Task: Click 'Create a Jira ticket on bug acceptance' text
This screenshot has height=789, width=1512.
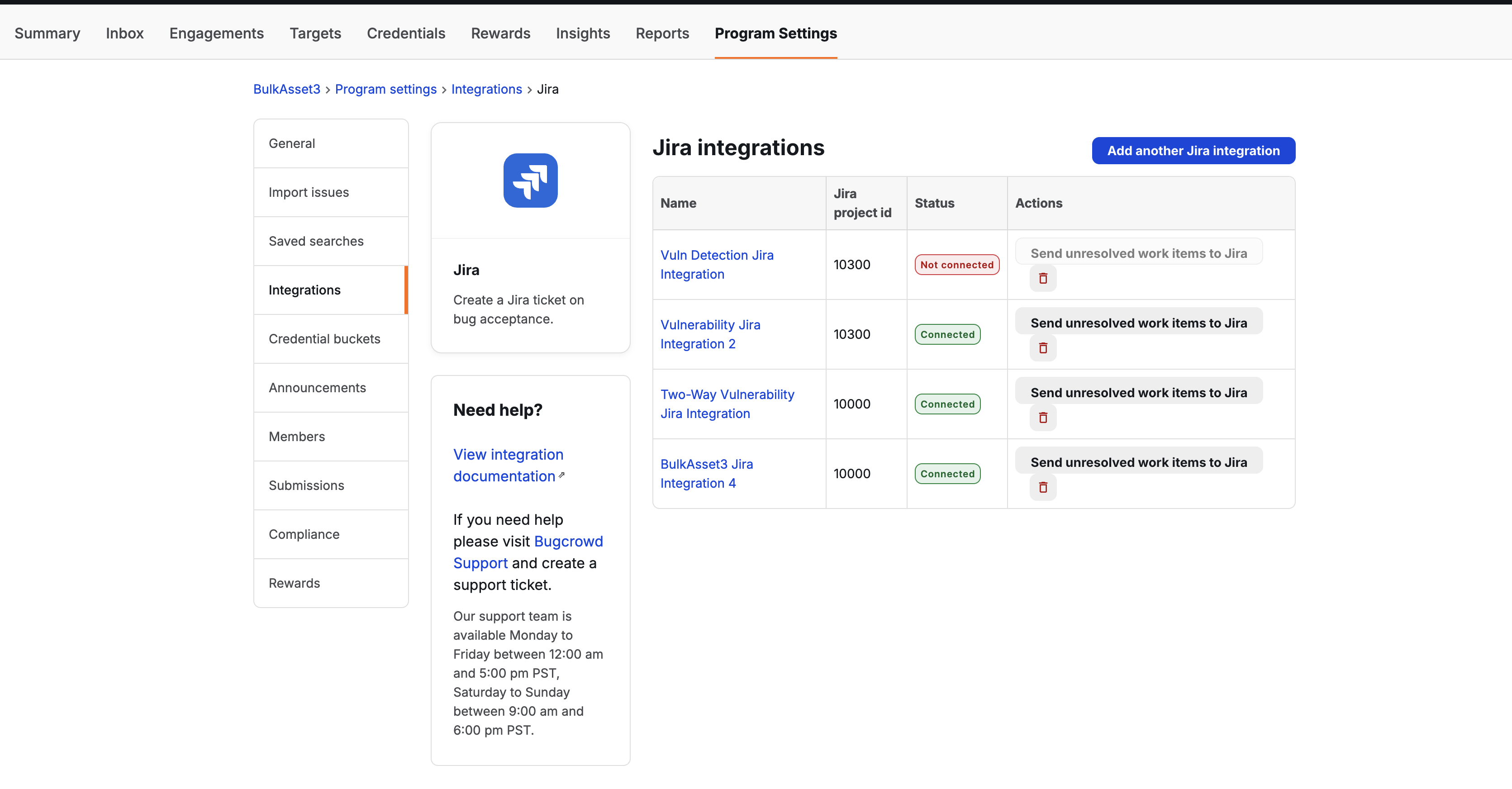Action: click(x=518, y=309)
